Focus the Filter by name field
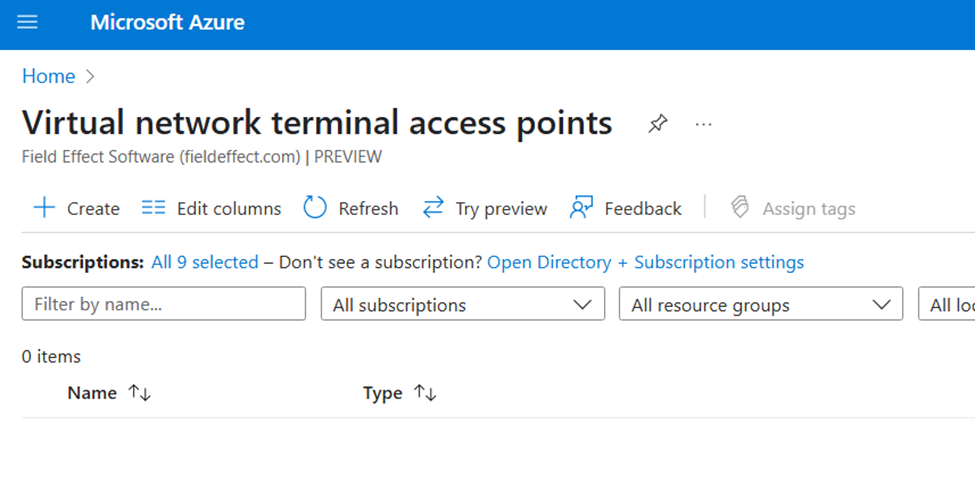Image resolution: width=975 pixels, height=487 pixels. [x=164, y=304]
